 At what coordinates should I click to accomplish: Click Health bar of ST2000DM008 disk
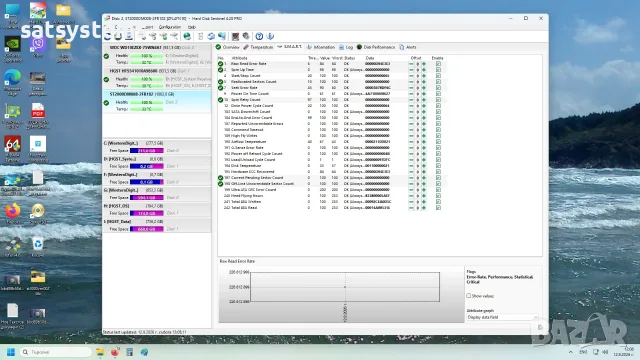tap(147, 102)
